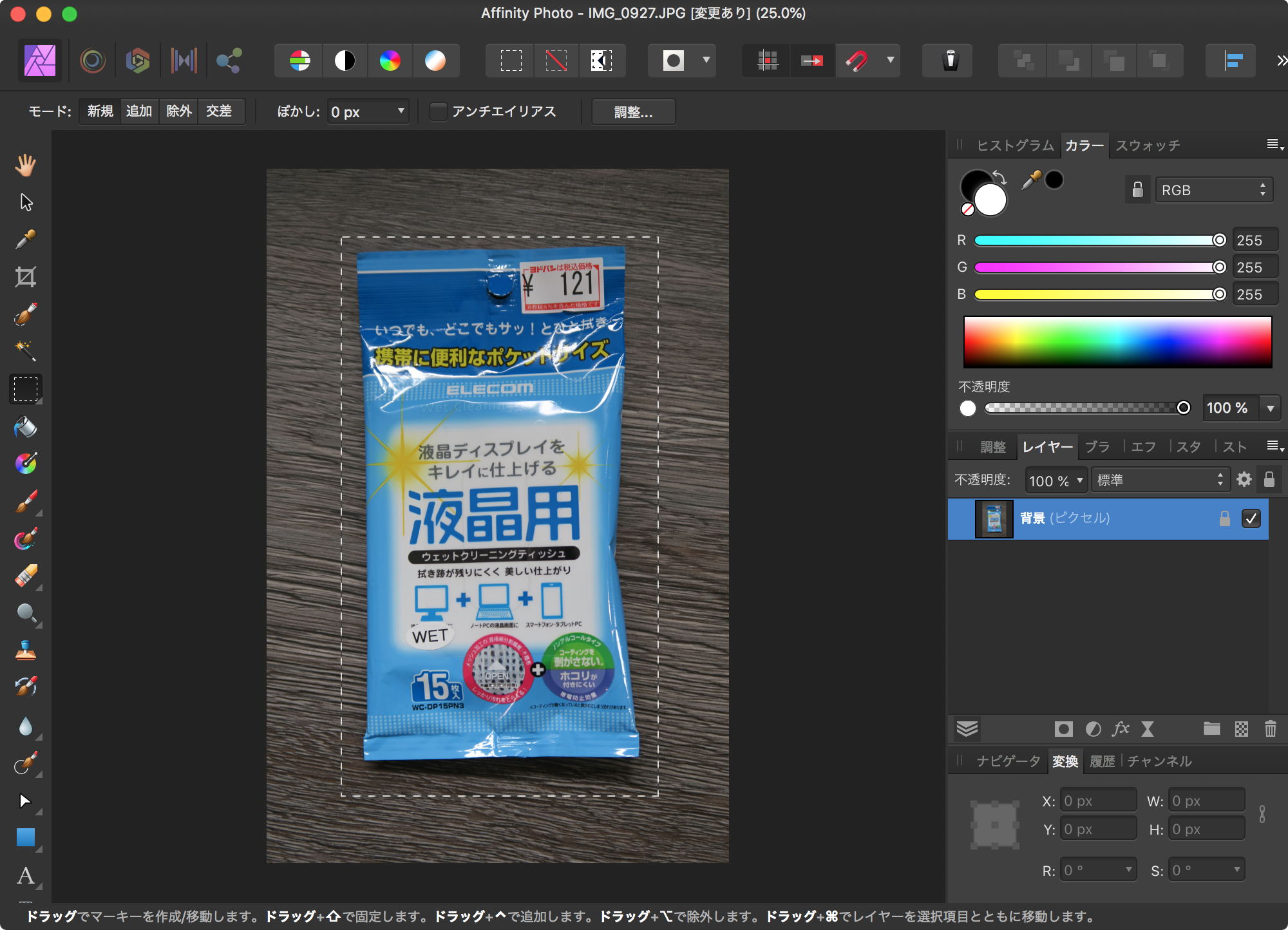The height and width of the screenshot is (930, 1288).
Task: Switch to the Develop Persona
Action: click(x=137, y=61)
